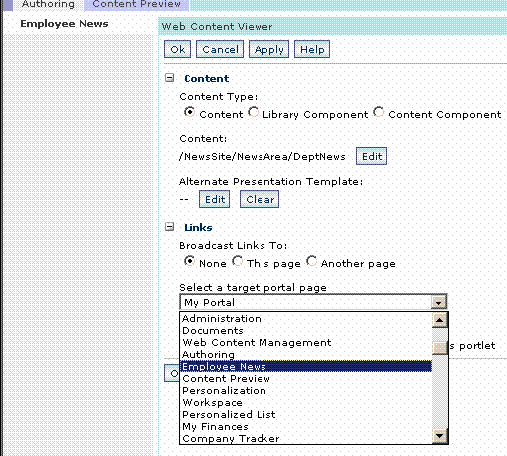The image size is (507, 456).
Task: Switch to the Authoring tab
Action: pos(48,5)
